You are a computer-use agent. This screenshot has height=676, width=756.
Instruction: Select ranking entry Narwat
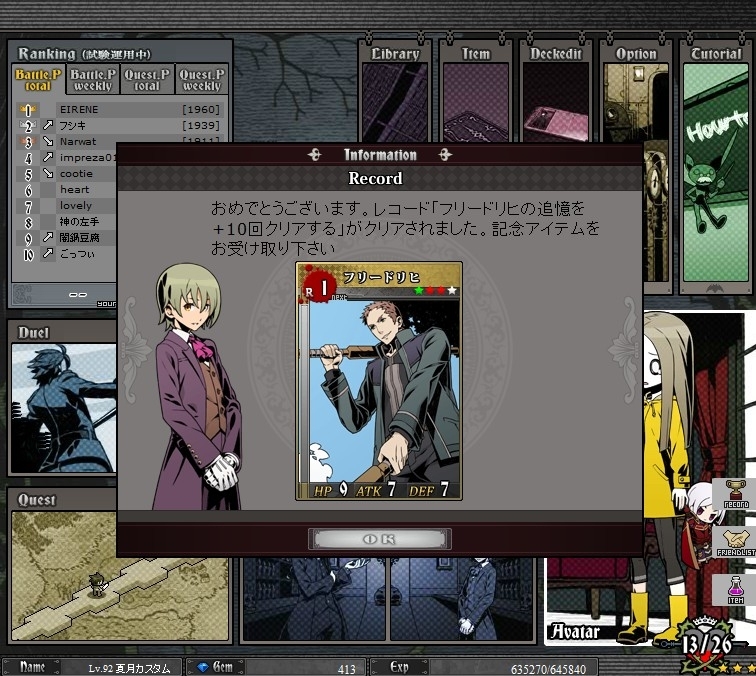pos(78,141)
